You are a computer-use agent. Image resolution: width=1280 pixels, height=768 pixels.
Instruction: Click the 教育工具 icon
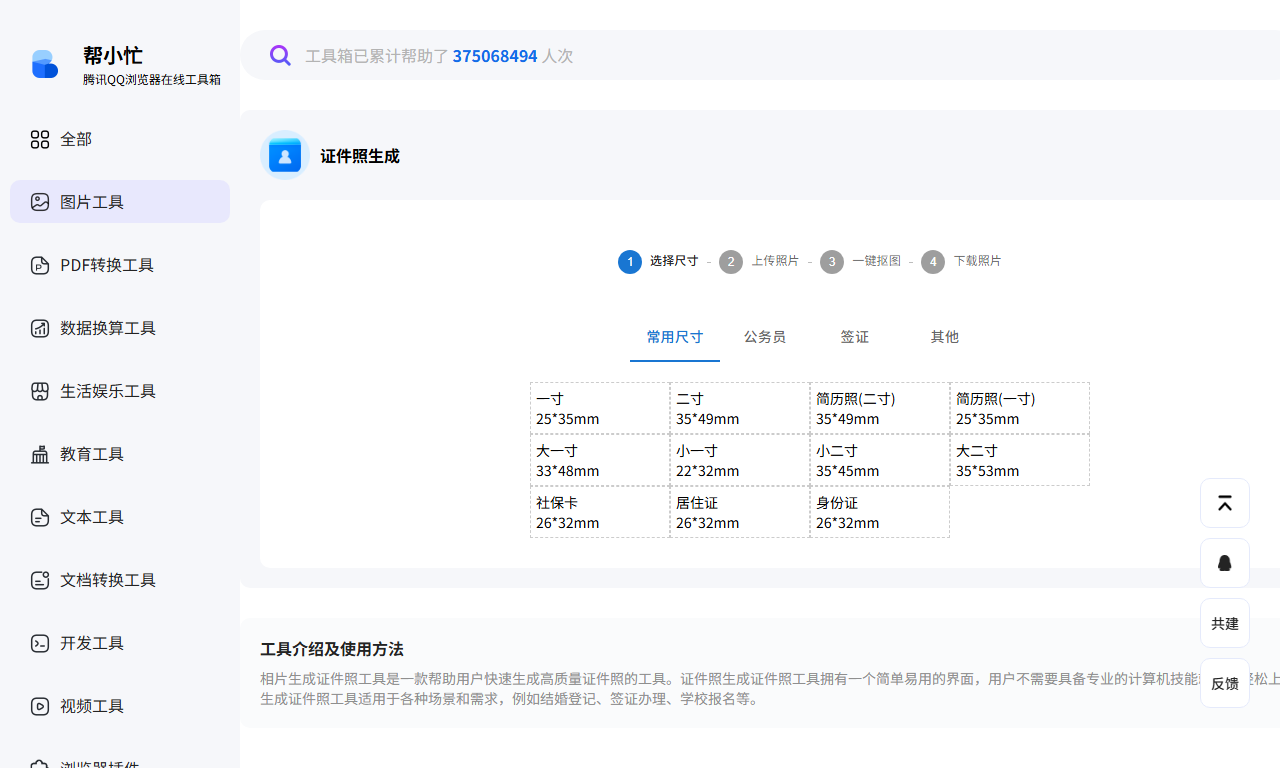(x=40, y=454)
